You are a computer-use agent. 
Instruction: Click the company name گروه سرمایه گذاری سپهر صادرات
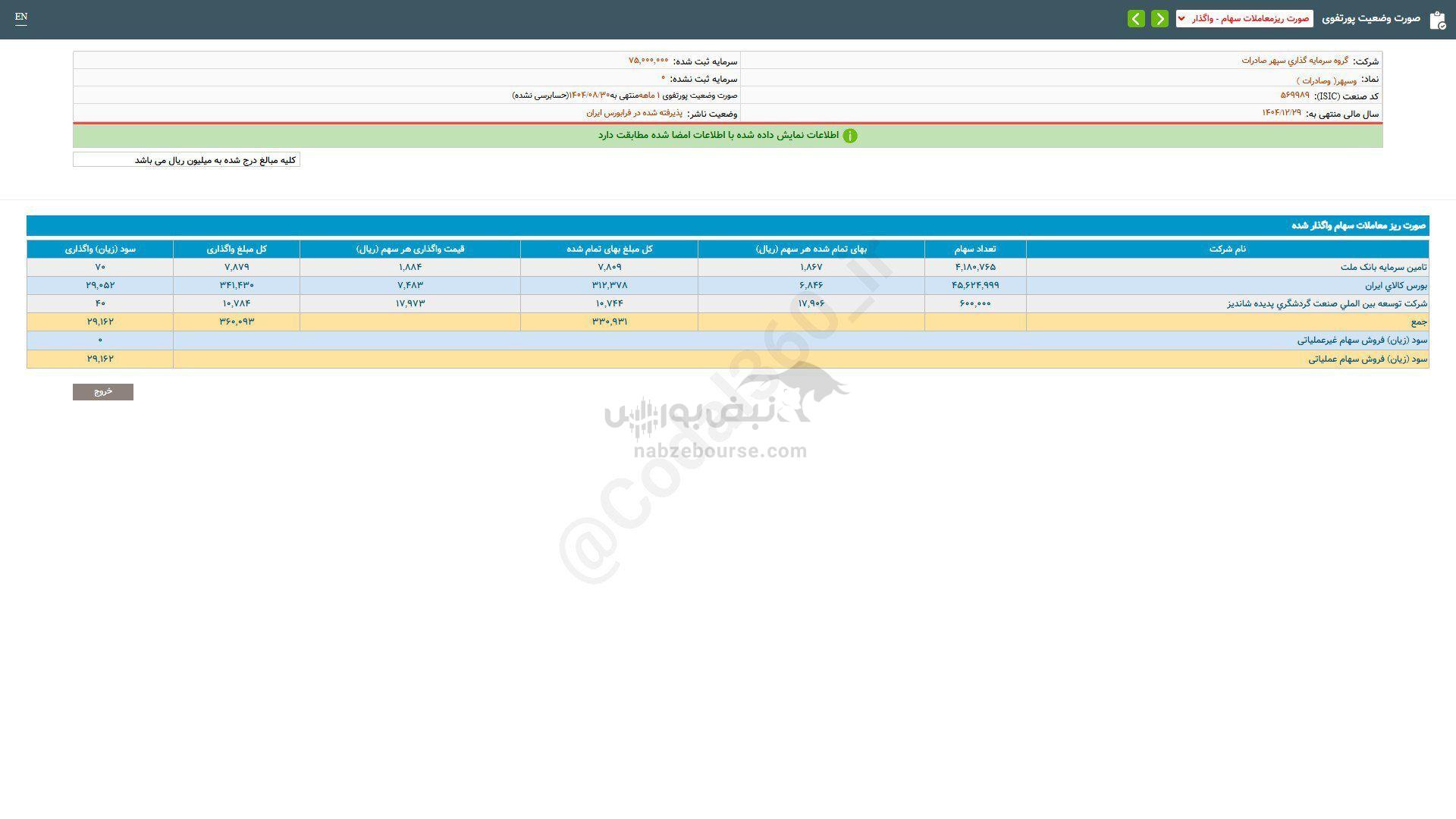click(x=1294, y=61)
